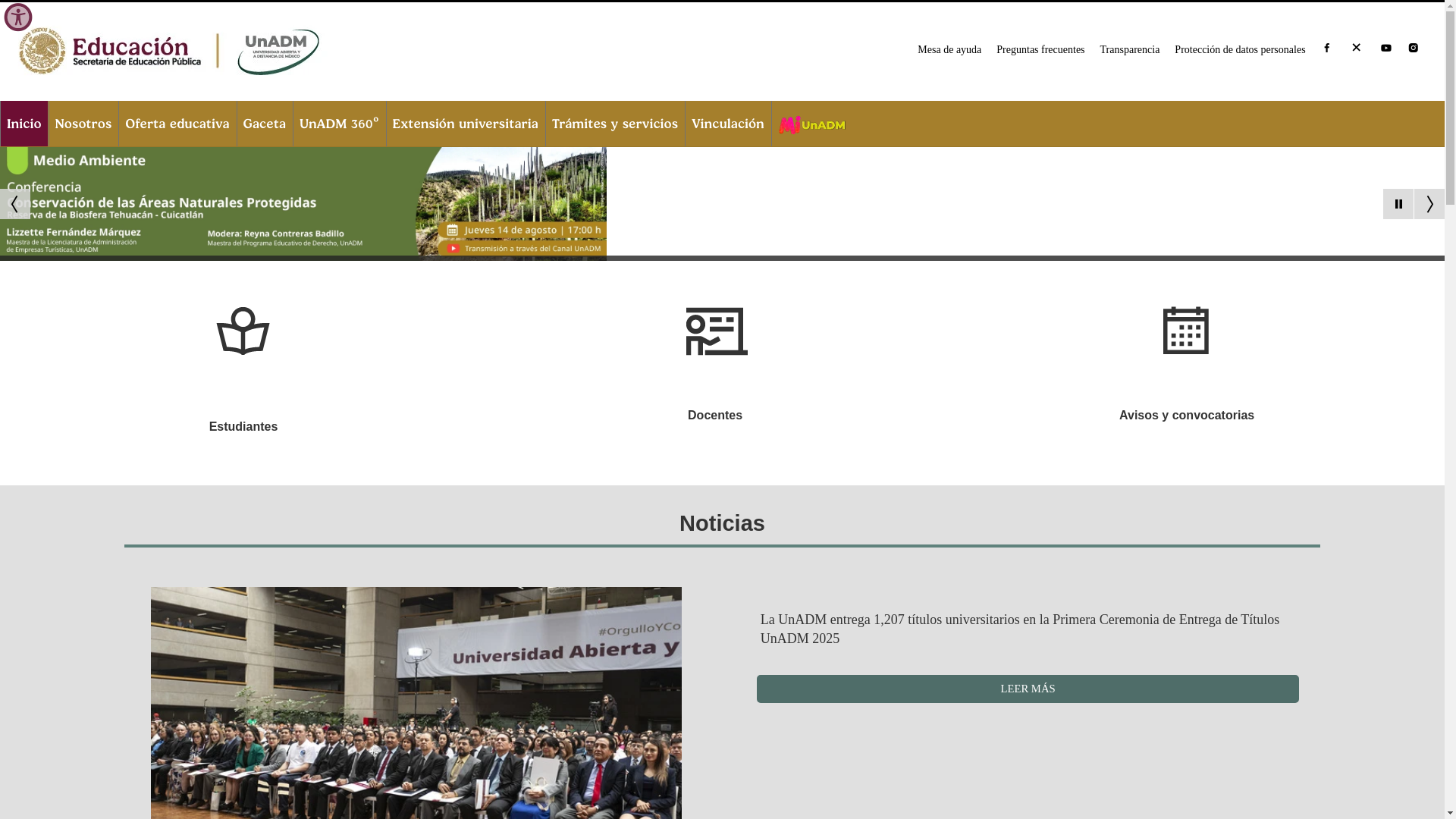Click the LEER MÁS news button
Screen dimensions: 1456x819
tap(1028, 689)
